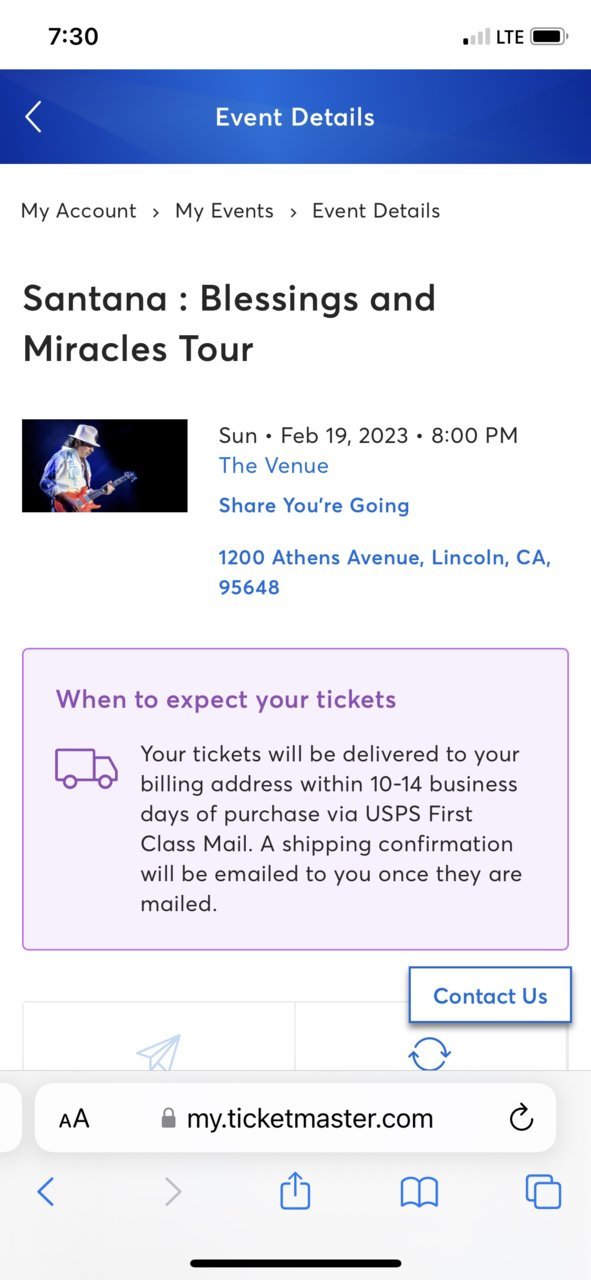Tap the delivery truck icon
This screenshot has height=1280, width=591.
point(86,768)
